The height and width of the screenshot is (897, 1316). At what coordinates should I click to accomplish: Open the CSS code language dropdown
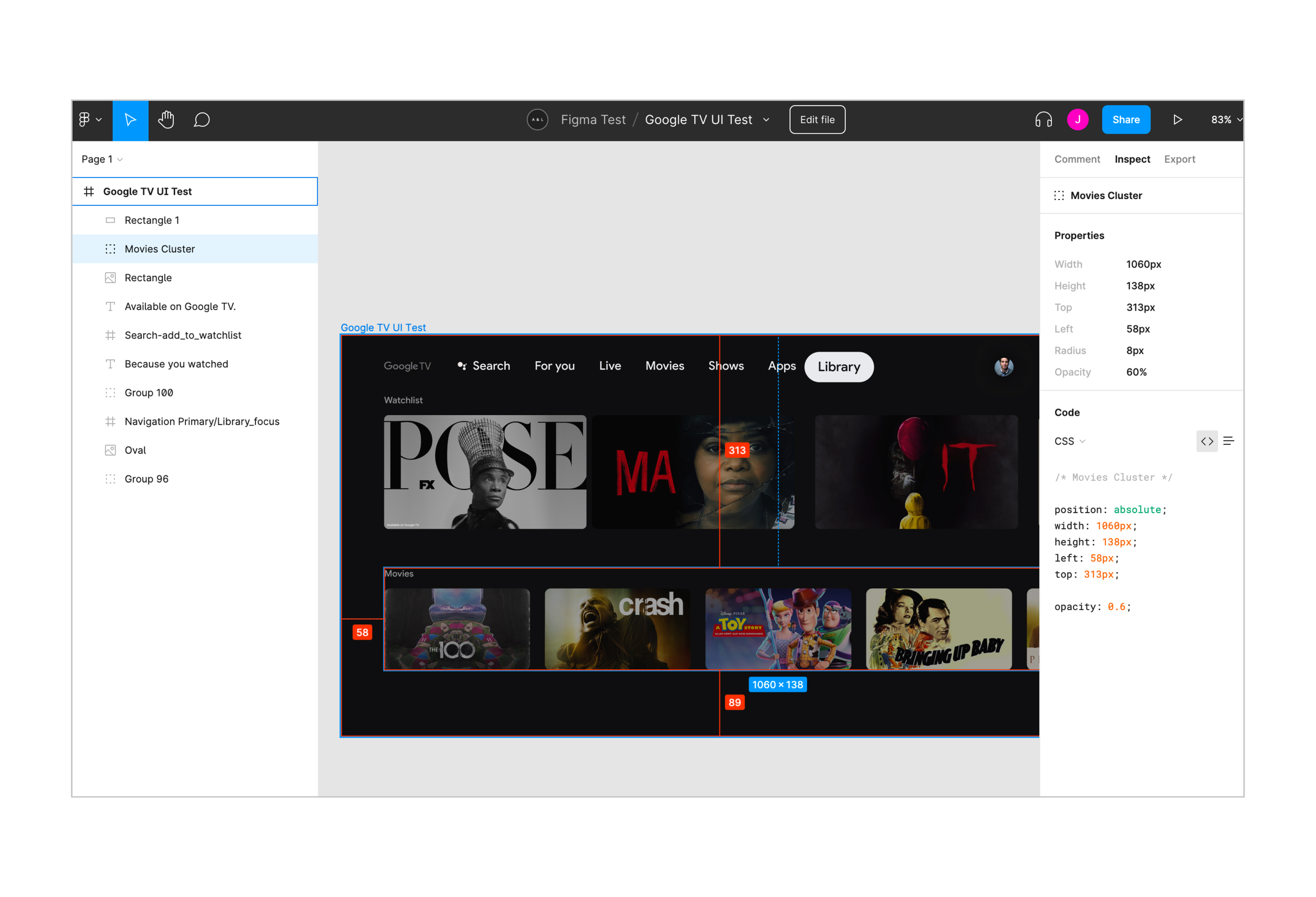pyautogui.click(x=1070, y=441)
